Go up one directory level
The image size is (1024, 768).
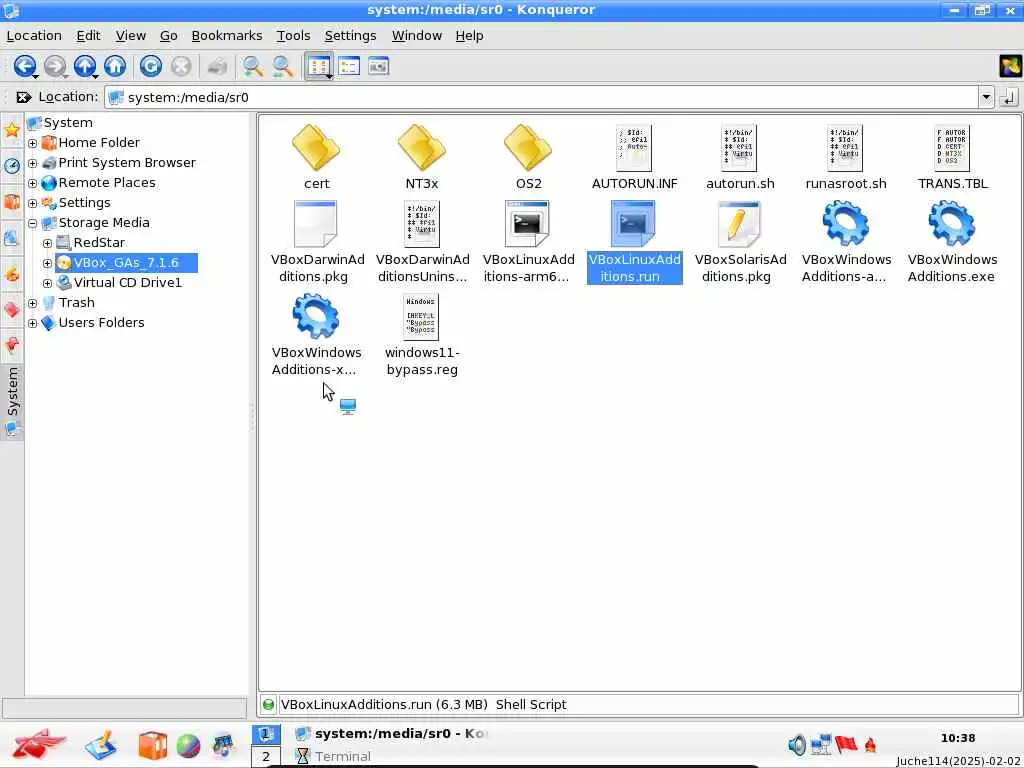point(85,66)
